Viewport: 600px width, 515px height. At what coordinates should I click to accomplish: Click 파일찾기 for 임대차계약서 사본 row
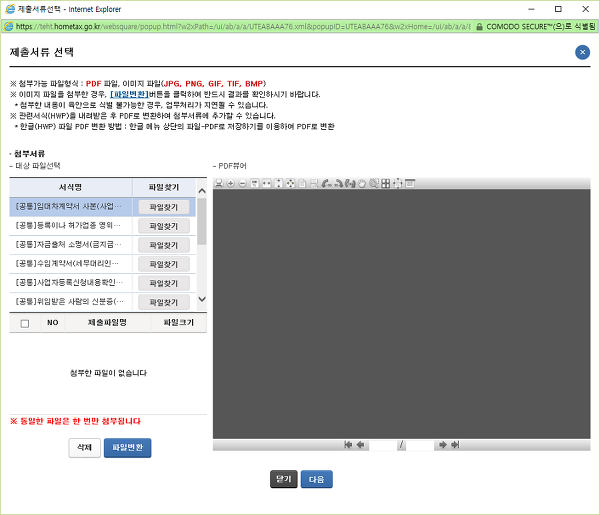164,207
